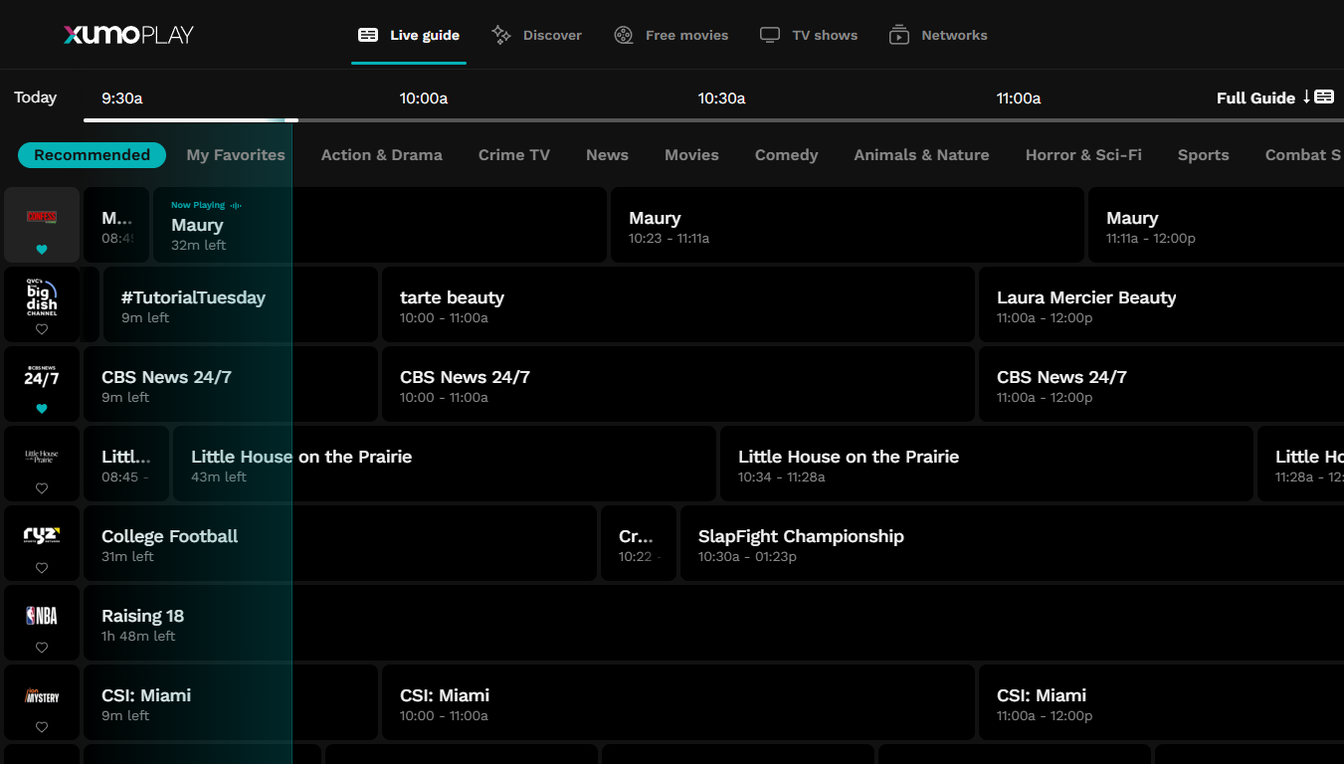Open the Discover section
The width and height of the screenshot is (1344, 764).
pos(537,35)
